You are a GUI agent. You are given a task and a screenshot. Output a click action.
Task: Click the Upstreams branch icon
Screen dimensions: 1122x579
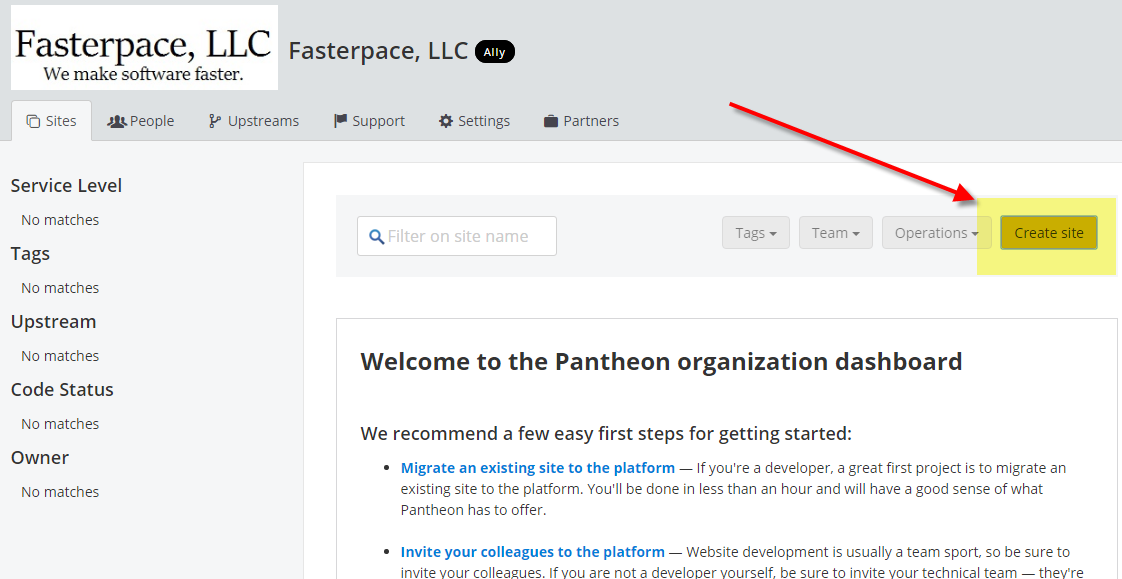pos(215,122)
